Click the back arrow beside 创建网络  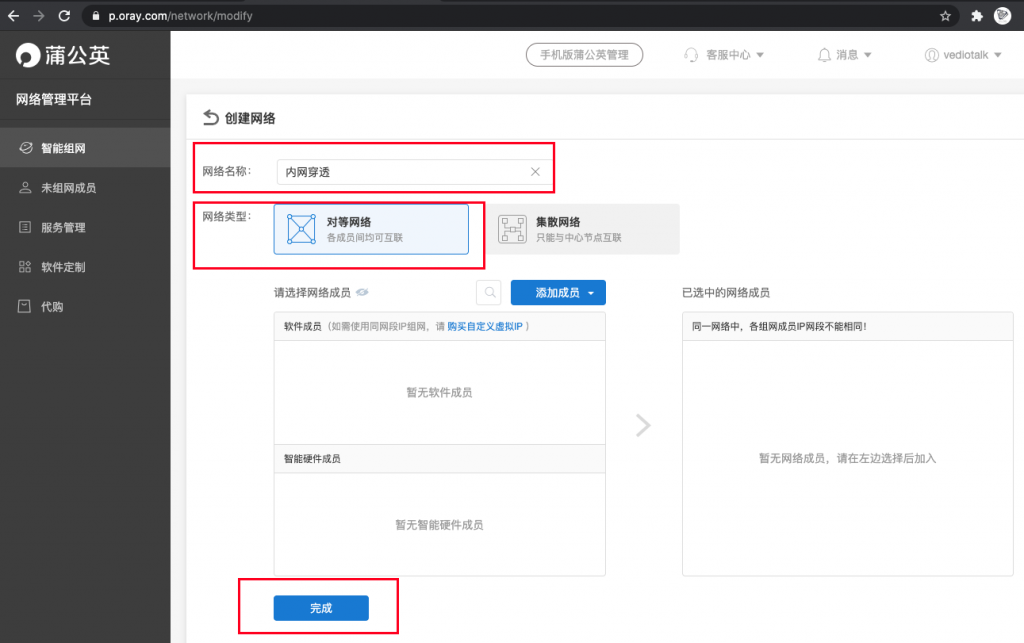(x=210, y=118)
